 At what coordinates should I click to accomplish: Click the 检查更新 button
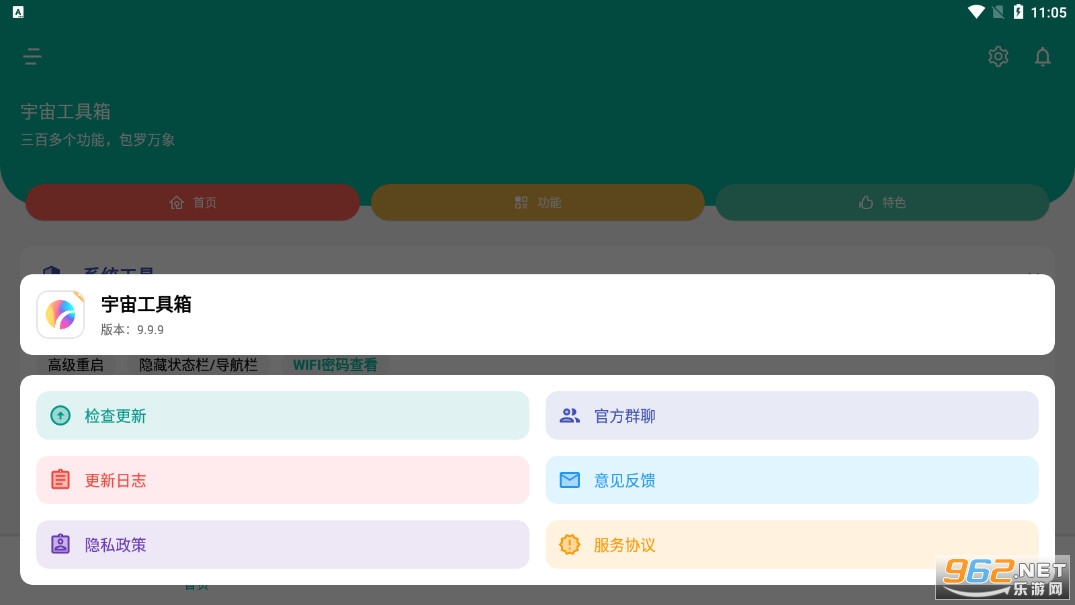point(282,416)
